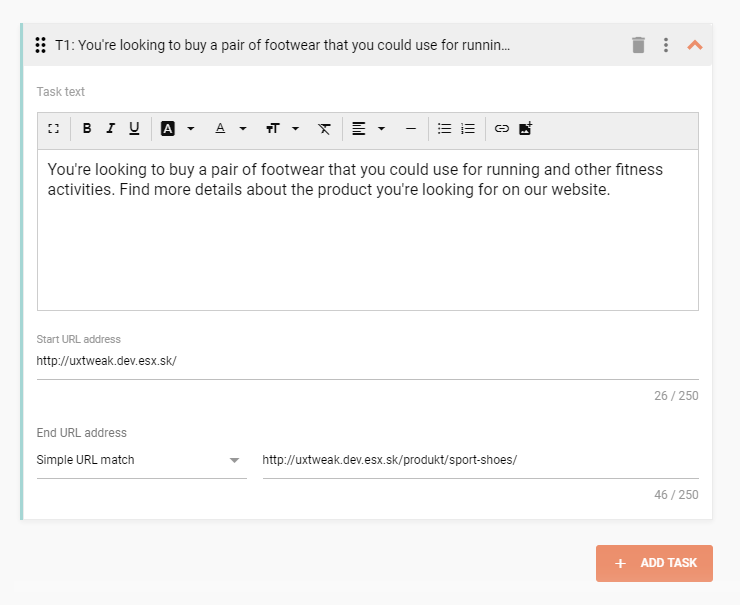This screenshot has height=605, width=740.
Task: Click the drag handle for task T1
Action: coord(41,45)
